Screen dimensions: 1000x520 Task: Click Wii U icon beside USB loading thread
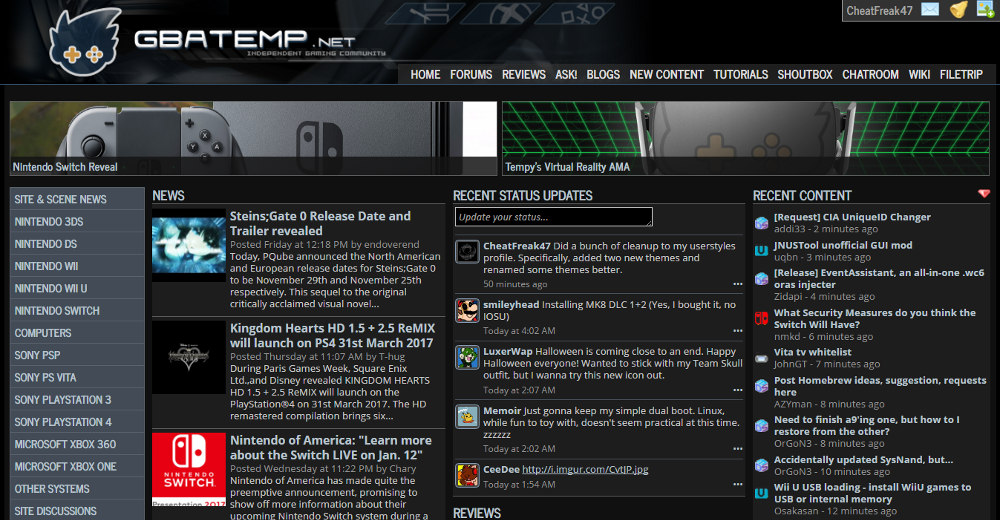click(761, 493)
